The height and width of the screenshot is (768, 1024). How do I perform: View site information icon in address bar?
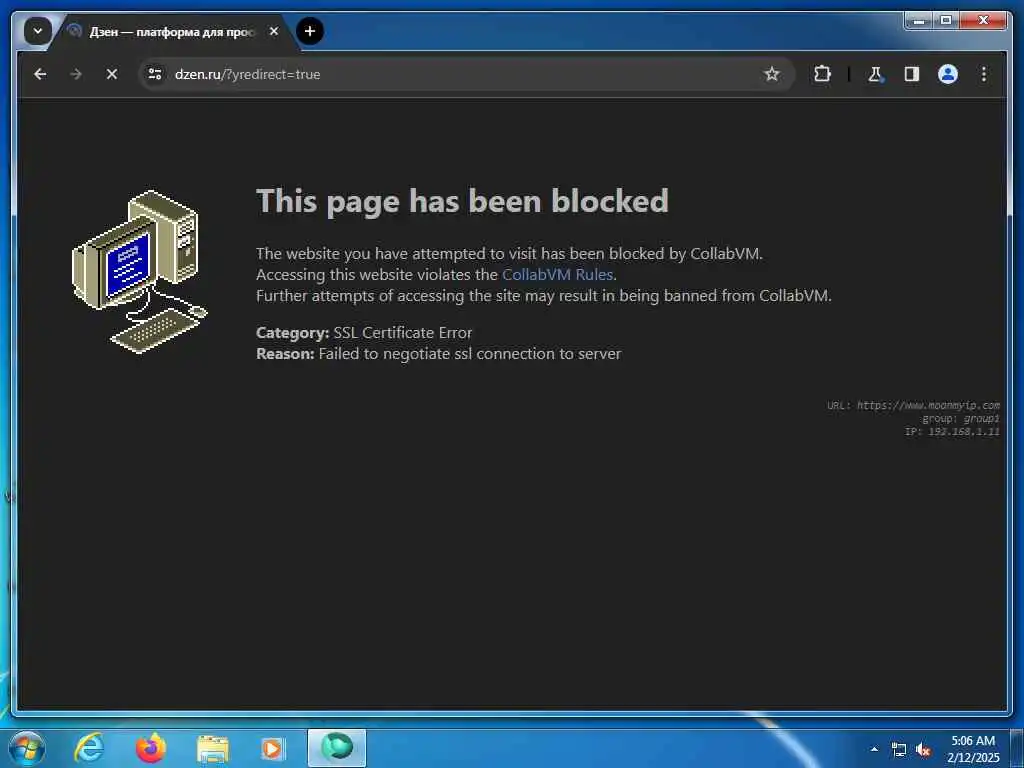coord(155,74)
